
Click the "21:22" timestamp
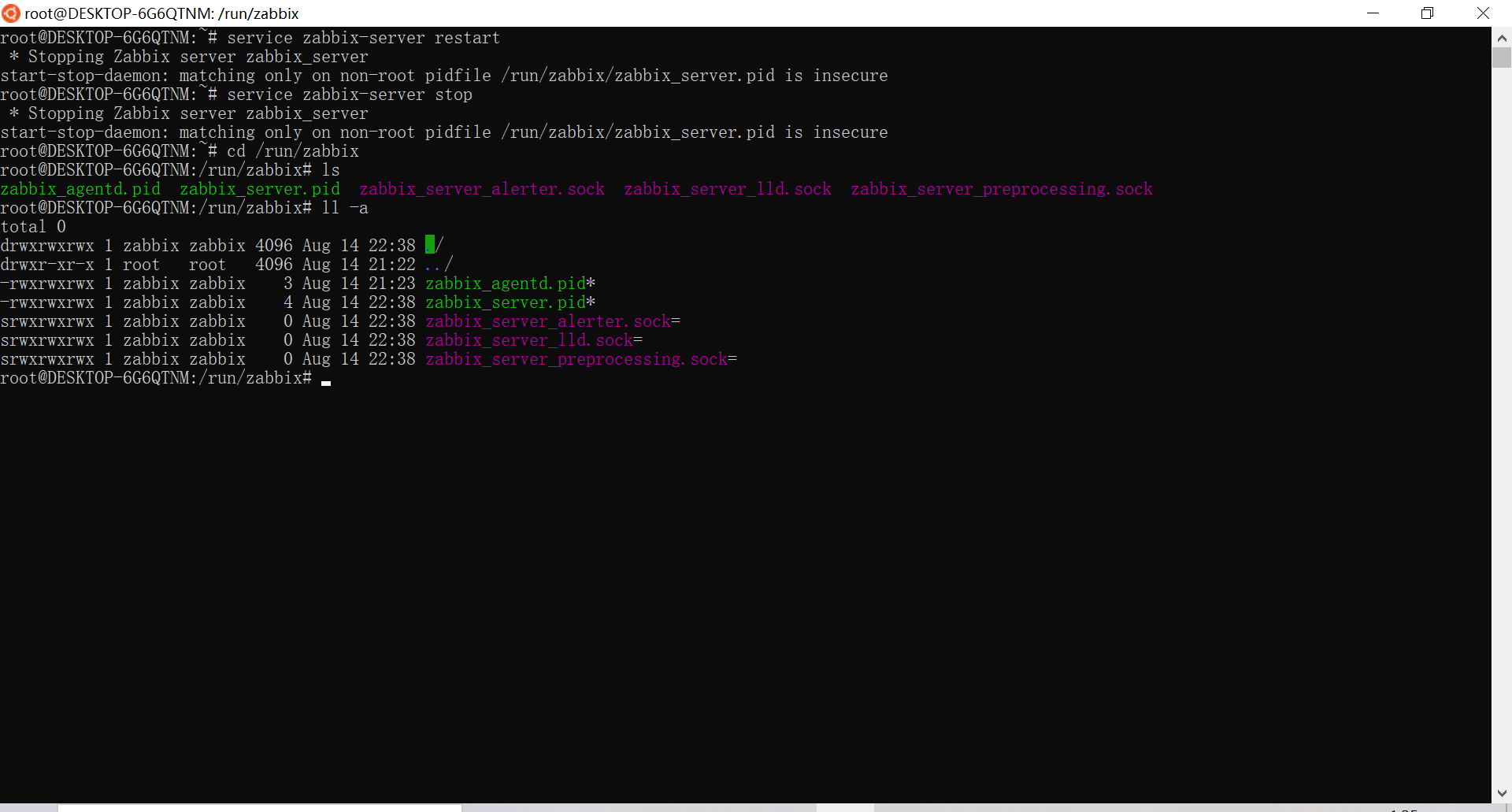coord(392,265)
